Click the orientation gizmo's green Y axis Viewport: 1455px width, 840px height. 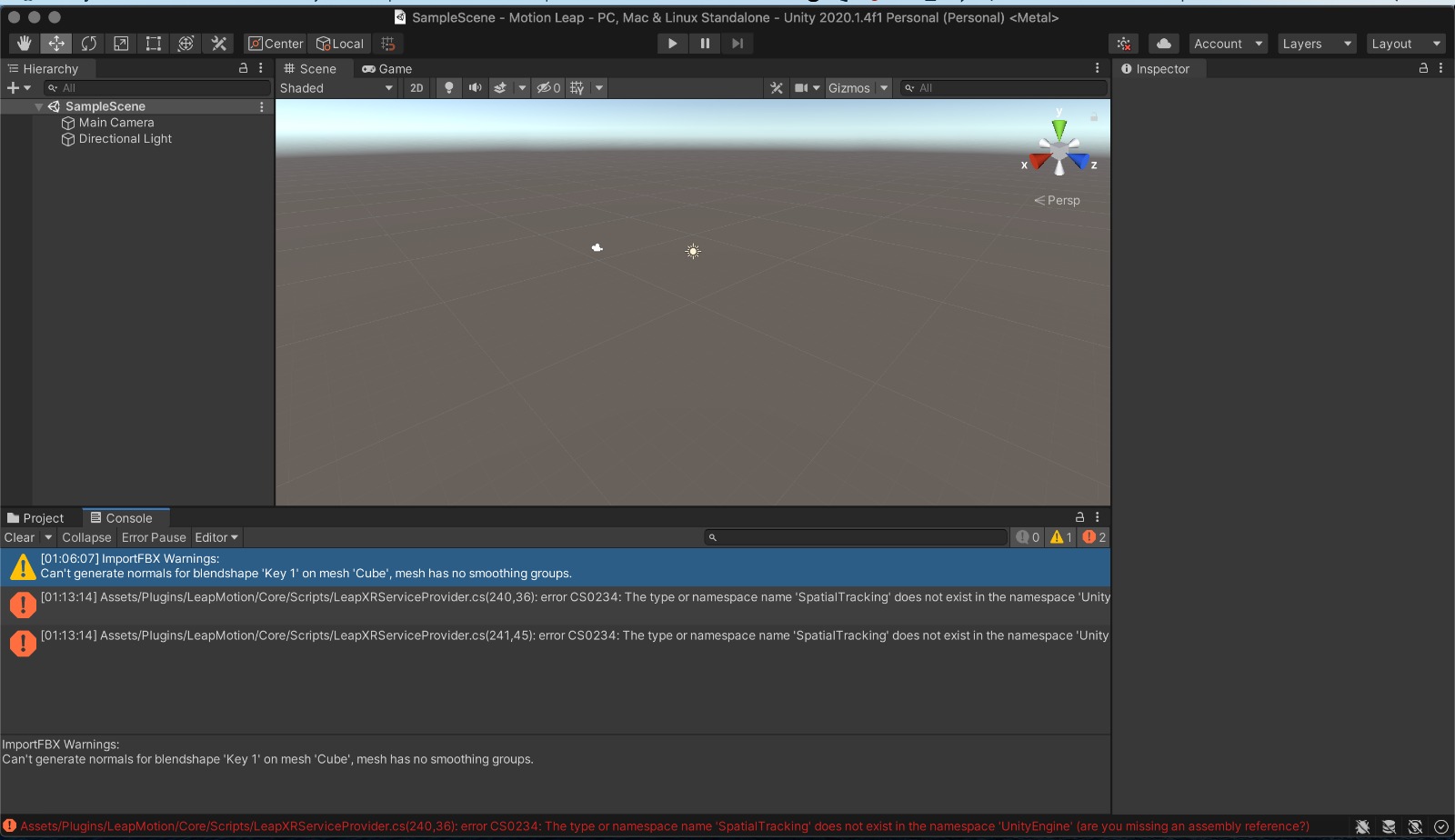(x=1059, y=129)
